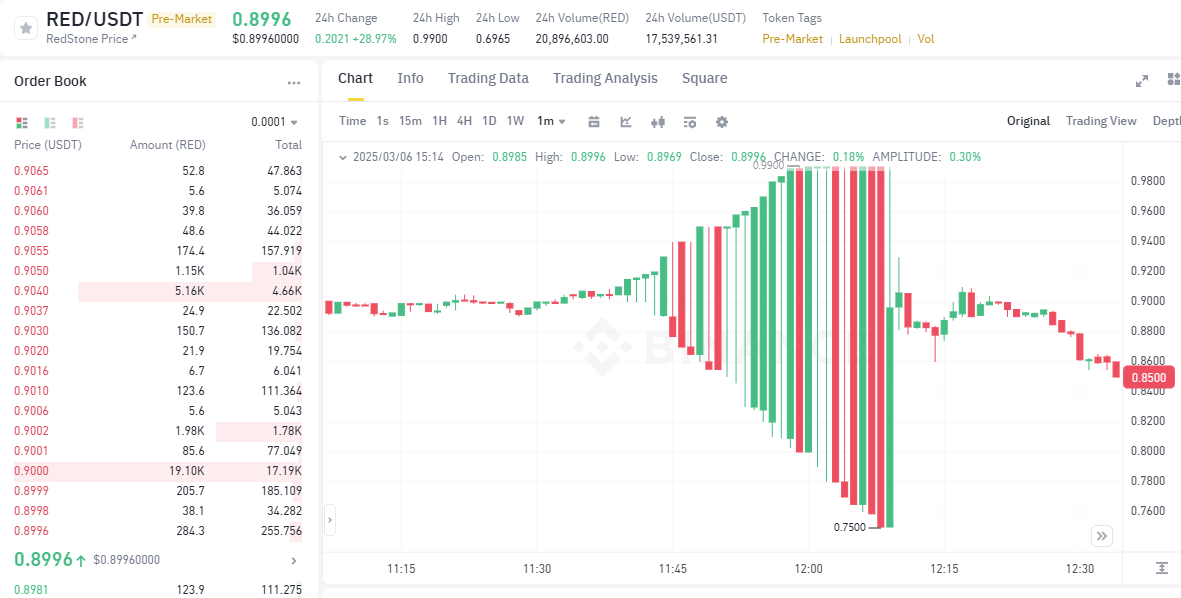Jump to latest candles double arrow button
Viewport: 1181px width, 598px height.
pyautogui.click(x=1102, y=536)
